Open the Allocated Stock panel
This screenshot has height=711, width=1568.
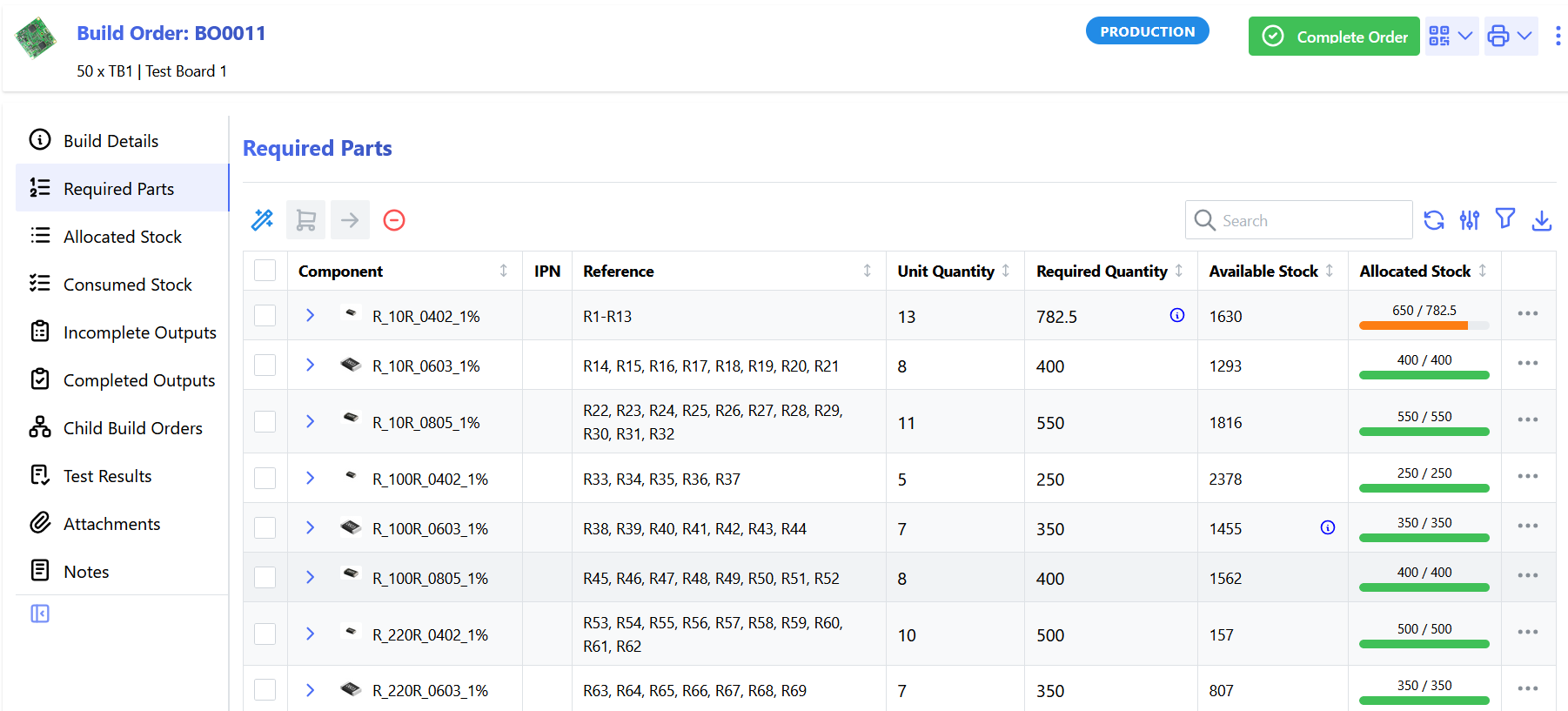coord(122,237)
